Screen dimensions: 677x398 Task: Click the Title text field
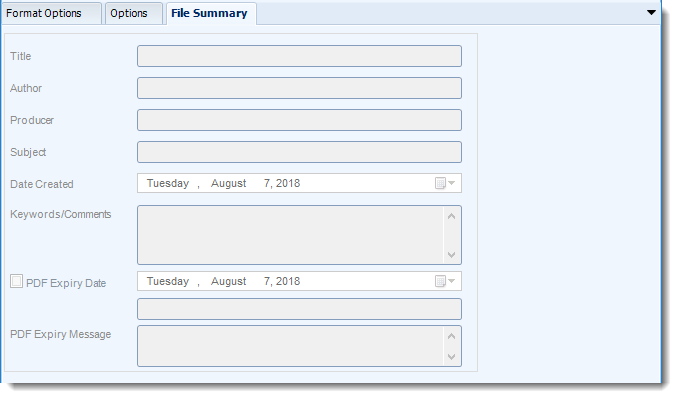coord(299,56)
